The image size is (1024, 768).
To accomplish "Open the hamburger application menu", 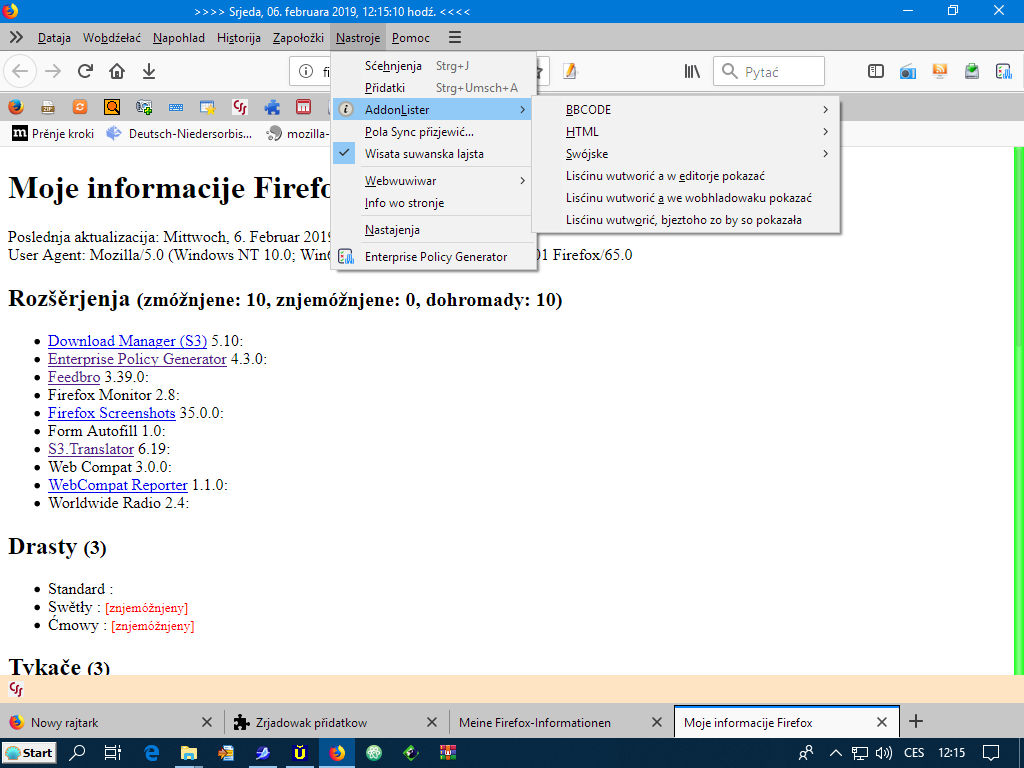I will [x=455, y=37].
